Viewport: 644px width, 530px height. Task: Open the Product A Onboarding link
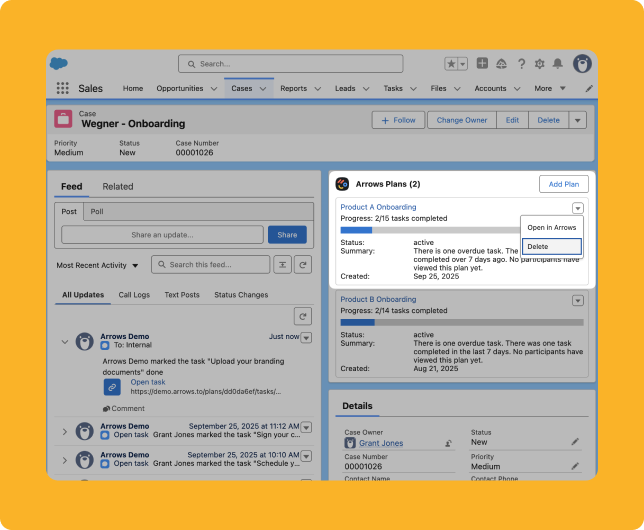(378, 207)
